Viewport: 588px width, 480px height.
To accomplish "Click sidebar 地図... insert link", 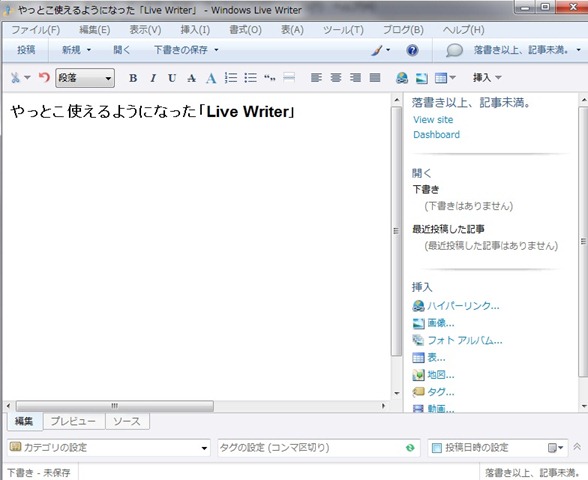I will coord(441,375).
